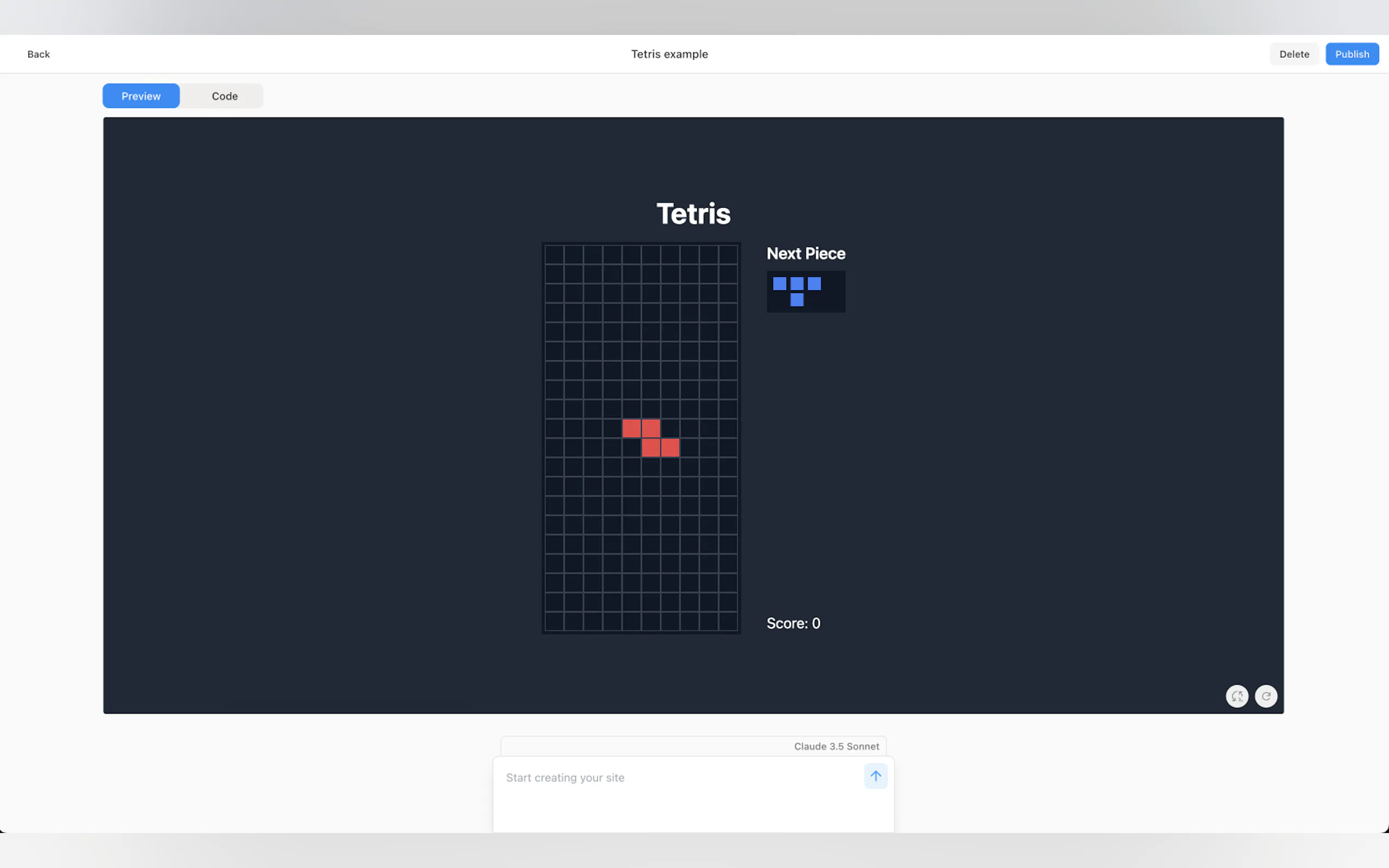Click the top-left cell of Tetris grid

(x=554, y=254)
